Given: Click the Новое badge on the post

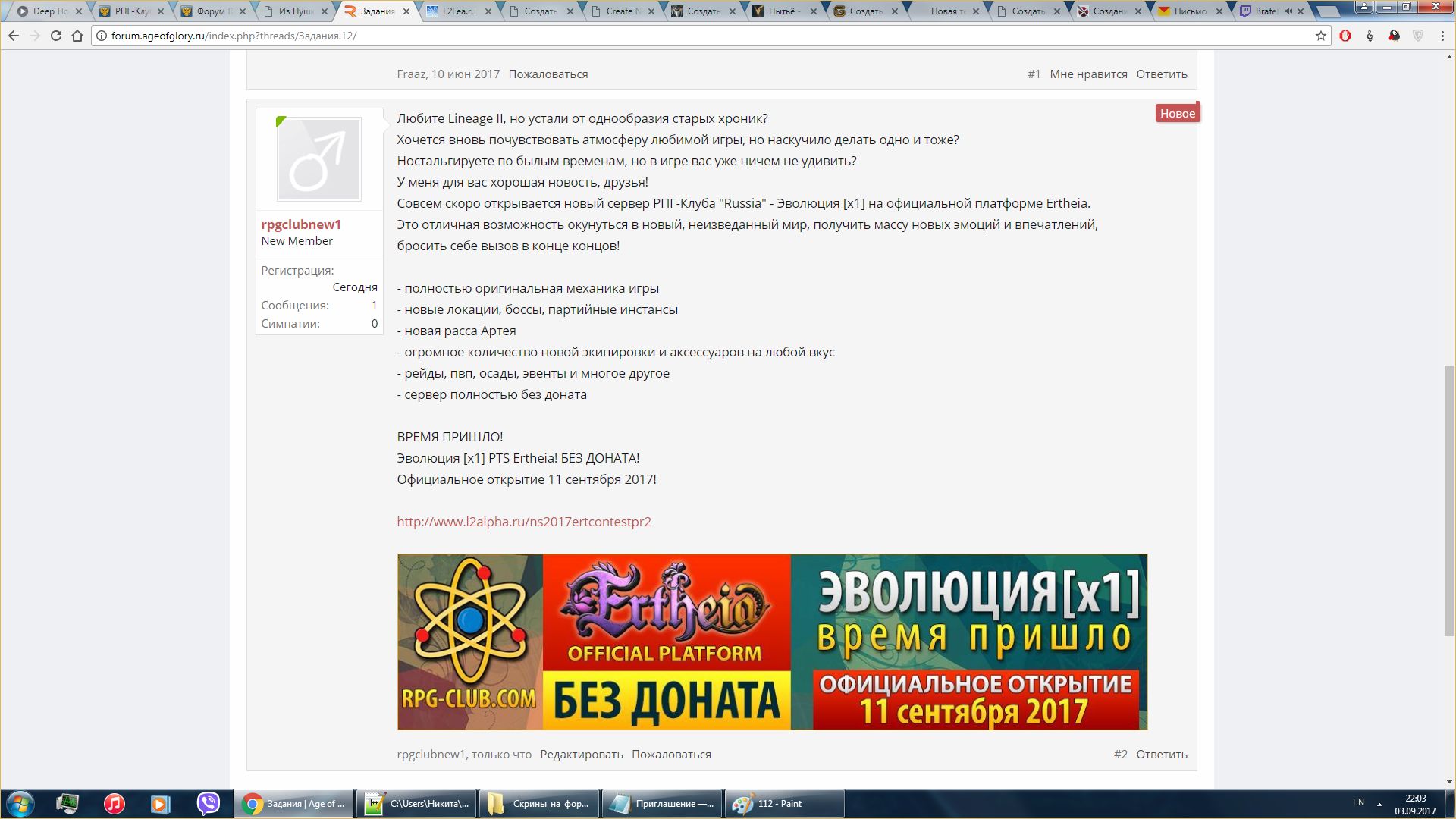Looking at the screenshot, I should coord(1177,113).
